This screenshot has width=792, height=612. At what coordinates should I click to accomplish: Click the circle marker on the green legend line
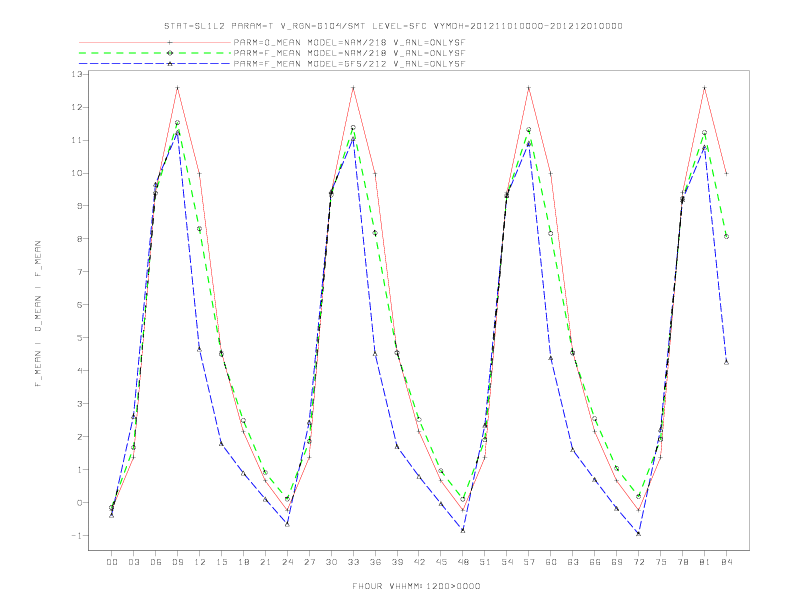(170, 53)
